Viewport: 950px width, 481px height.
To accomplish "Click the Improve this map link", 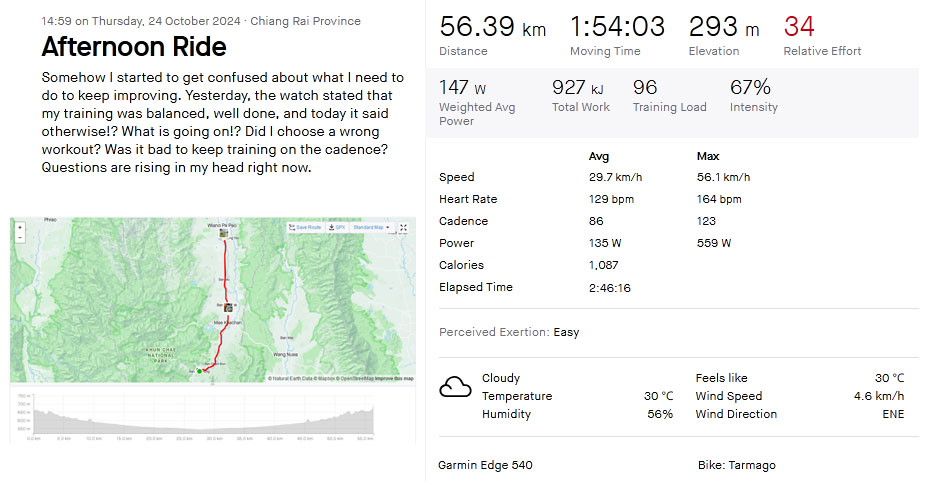I will 393,379.
